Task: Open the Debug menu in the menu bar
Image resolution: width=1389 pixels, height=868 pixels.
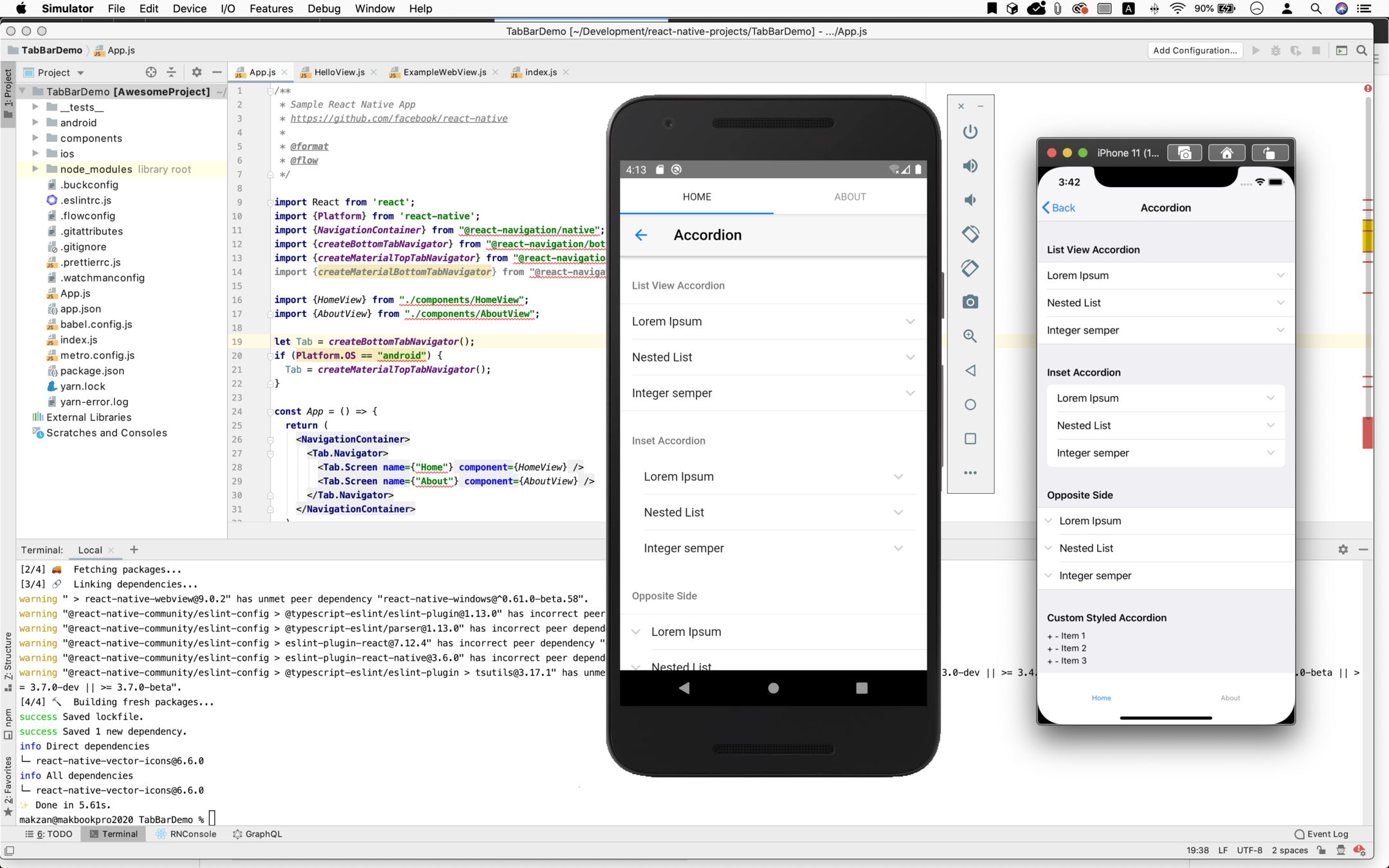Action: pos(323,8)
